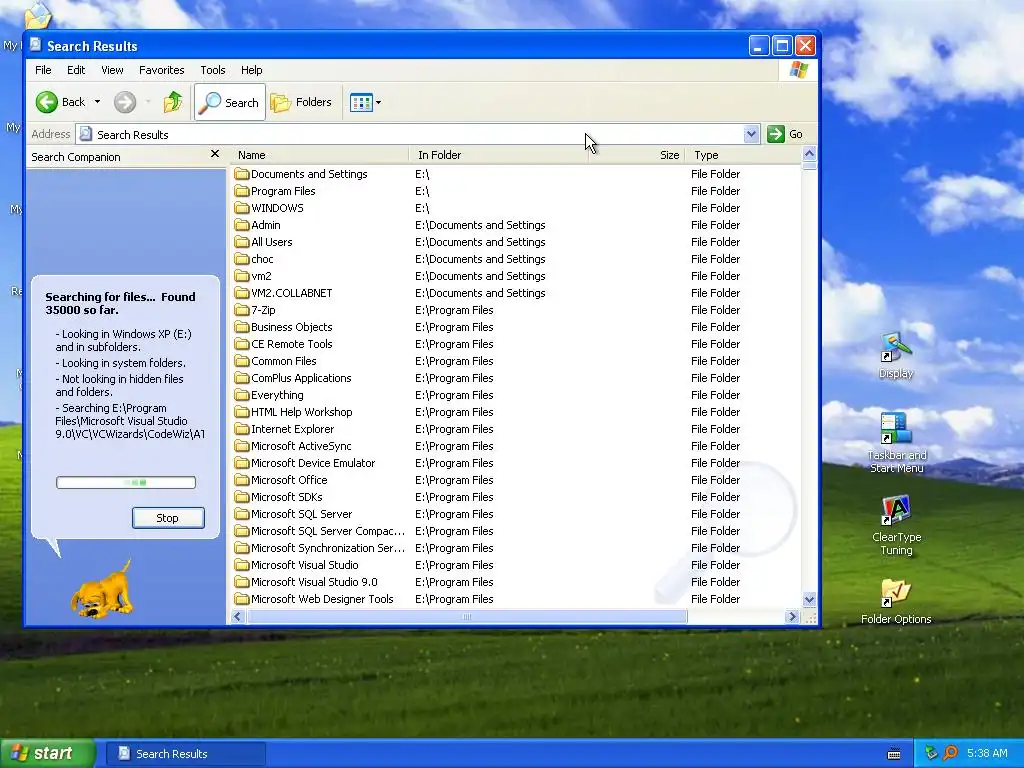Click the Microsoft ActiveSync name

pos(301,446)
